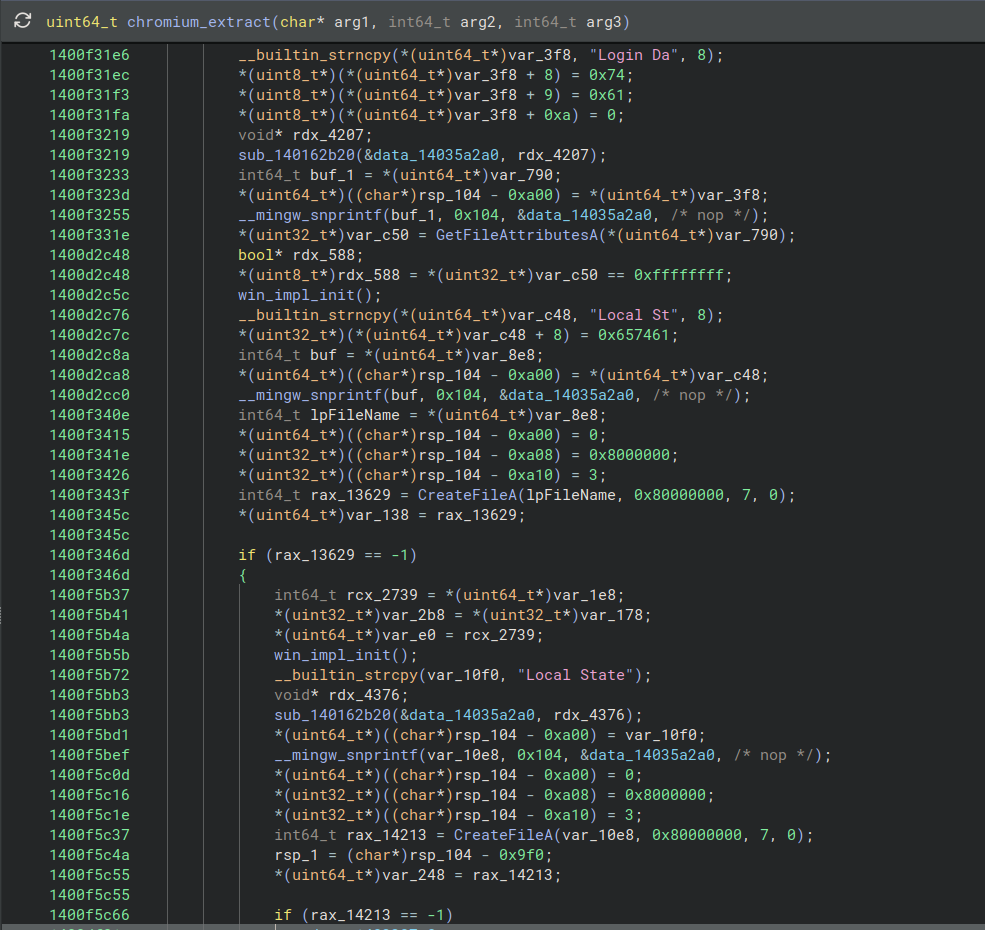Click var_138 in the rax_13629 store
985x930 pixels.
click(x=378, y=515)
